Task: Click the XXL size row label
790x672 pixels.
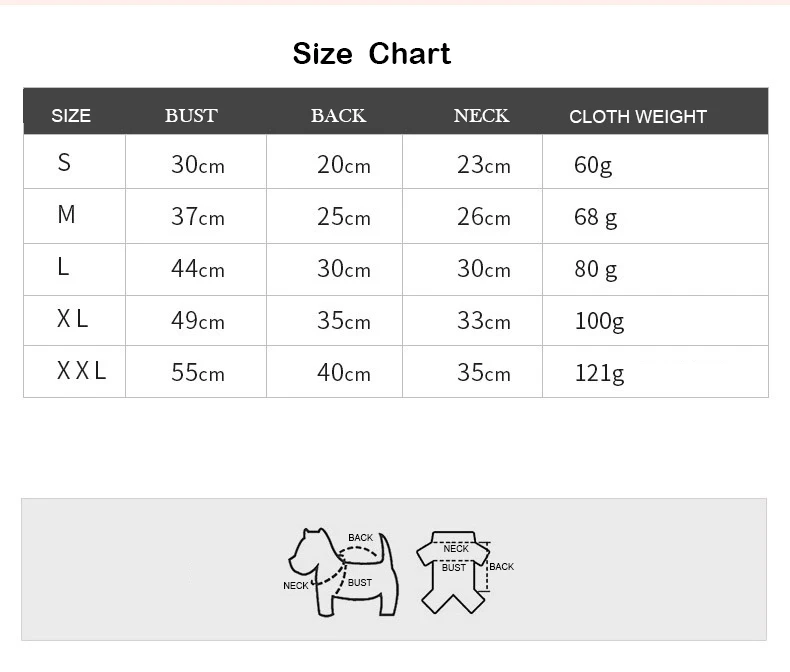Action: pos(81,371)
